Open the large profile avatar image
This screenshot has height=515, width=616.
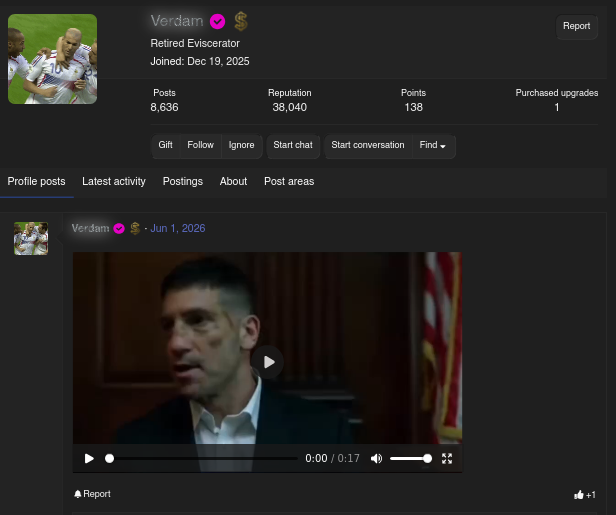point(53,59)
